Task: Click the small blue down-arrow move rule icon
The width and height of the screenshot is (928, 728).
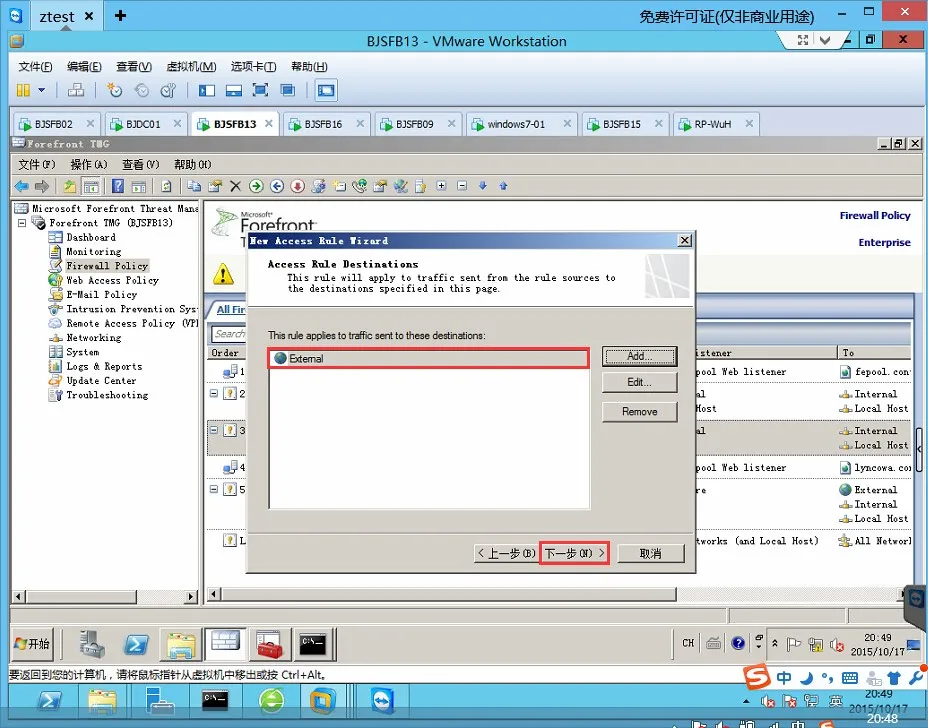Action: pos(483,186)
